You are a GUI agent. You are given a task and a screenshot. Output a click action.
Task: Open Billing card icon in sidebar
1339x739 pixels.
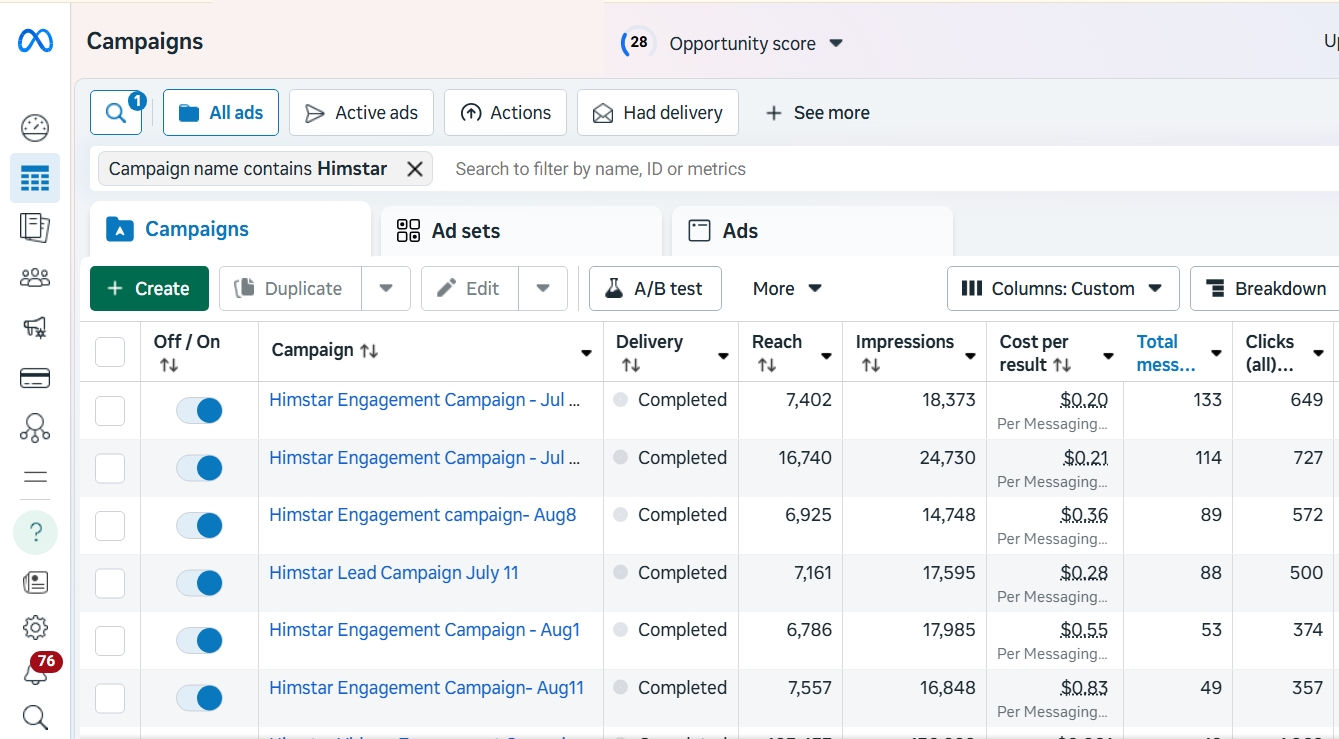pos(35,378)
